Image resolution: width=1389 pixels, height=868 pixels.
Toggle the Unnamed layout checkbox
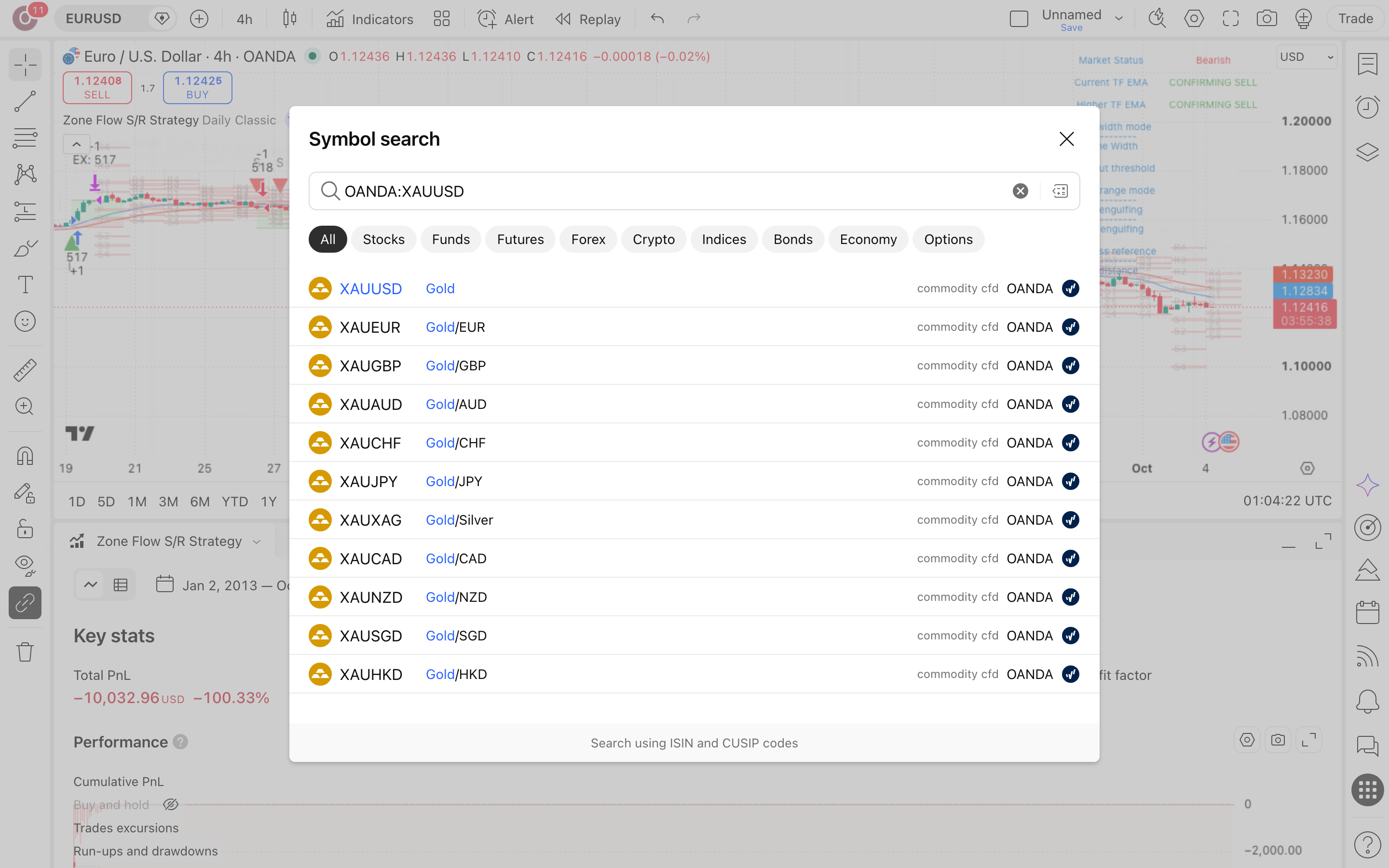[x=1019, y=19]
